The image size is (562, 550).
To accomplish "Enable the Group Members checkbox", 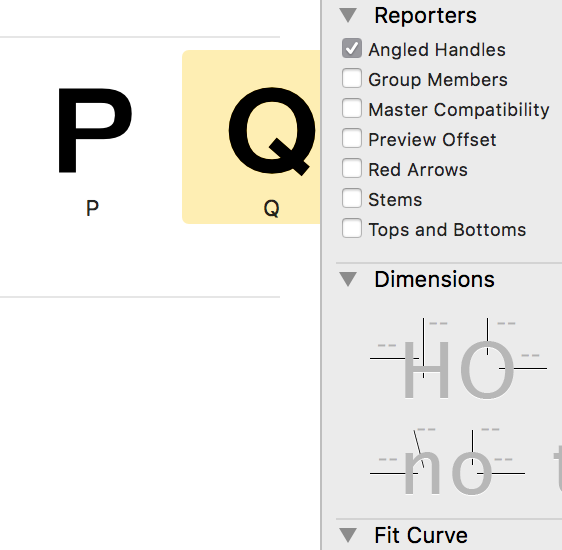I will 352,78.
